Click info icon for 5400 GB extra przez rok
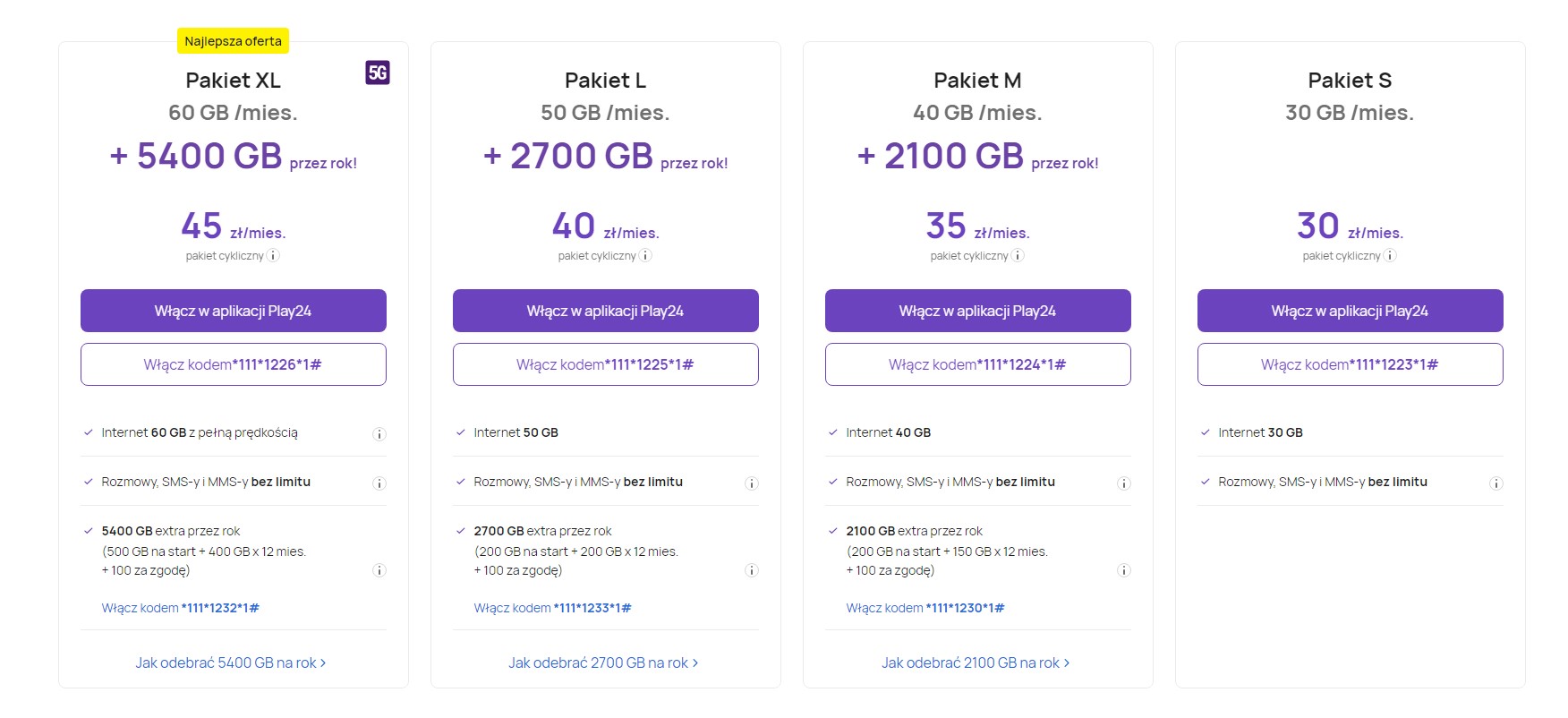1568x718 pixels. click(379, 570)
